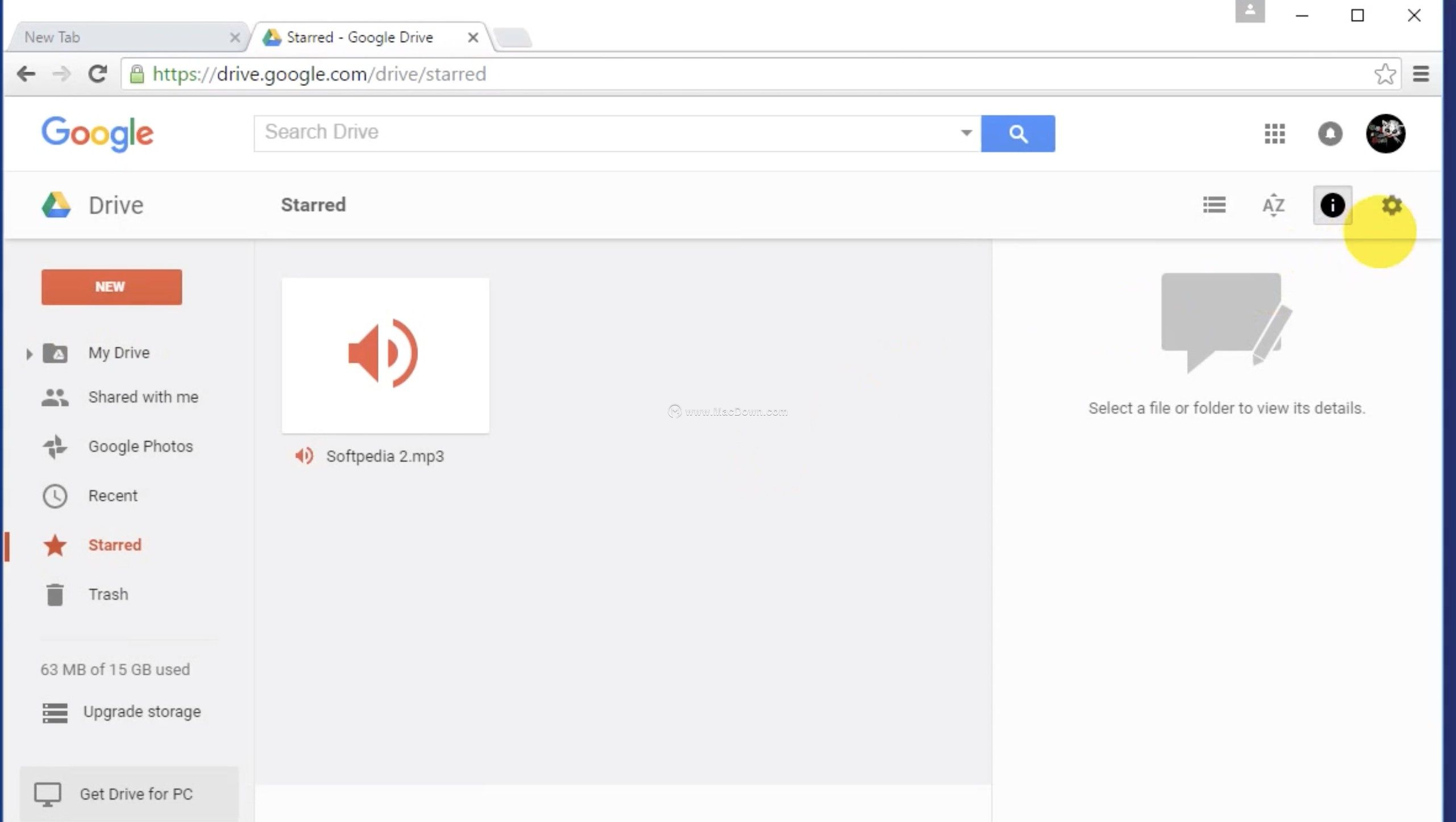This screenshot has width=1456, height=822.
Task: Click the blue search button
Action: [1018, 134]
